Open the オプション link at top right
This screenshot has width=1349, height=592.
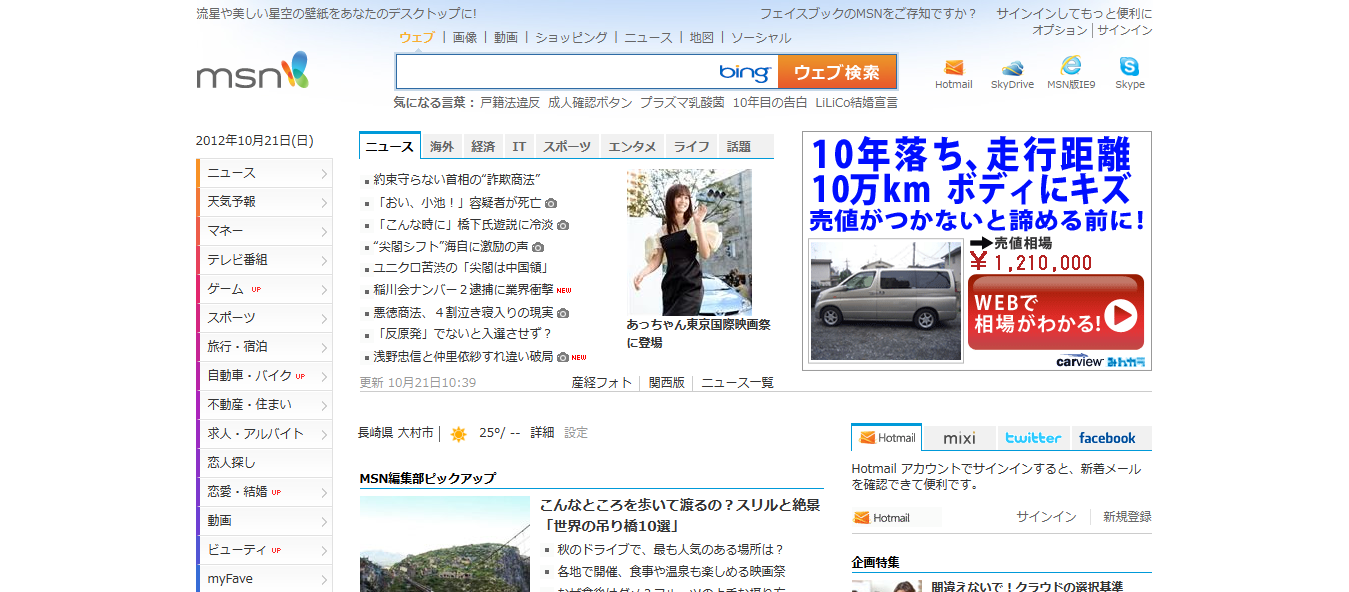click(1059, 30)
